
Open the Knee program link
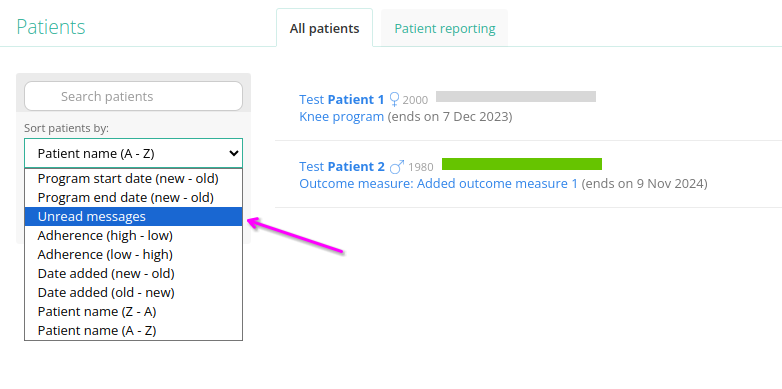342,117
